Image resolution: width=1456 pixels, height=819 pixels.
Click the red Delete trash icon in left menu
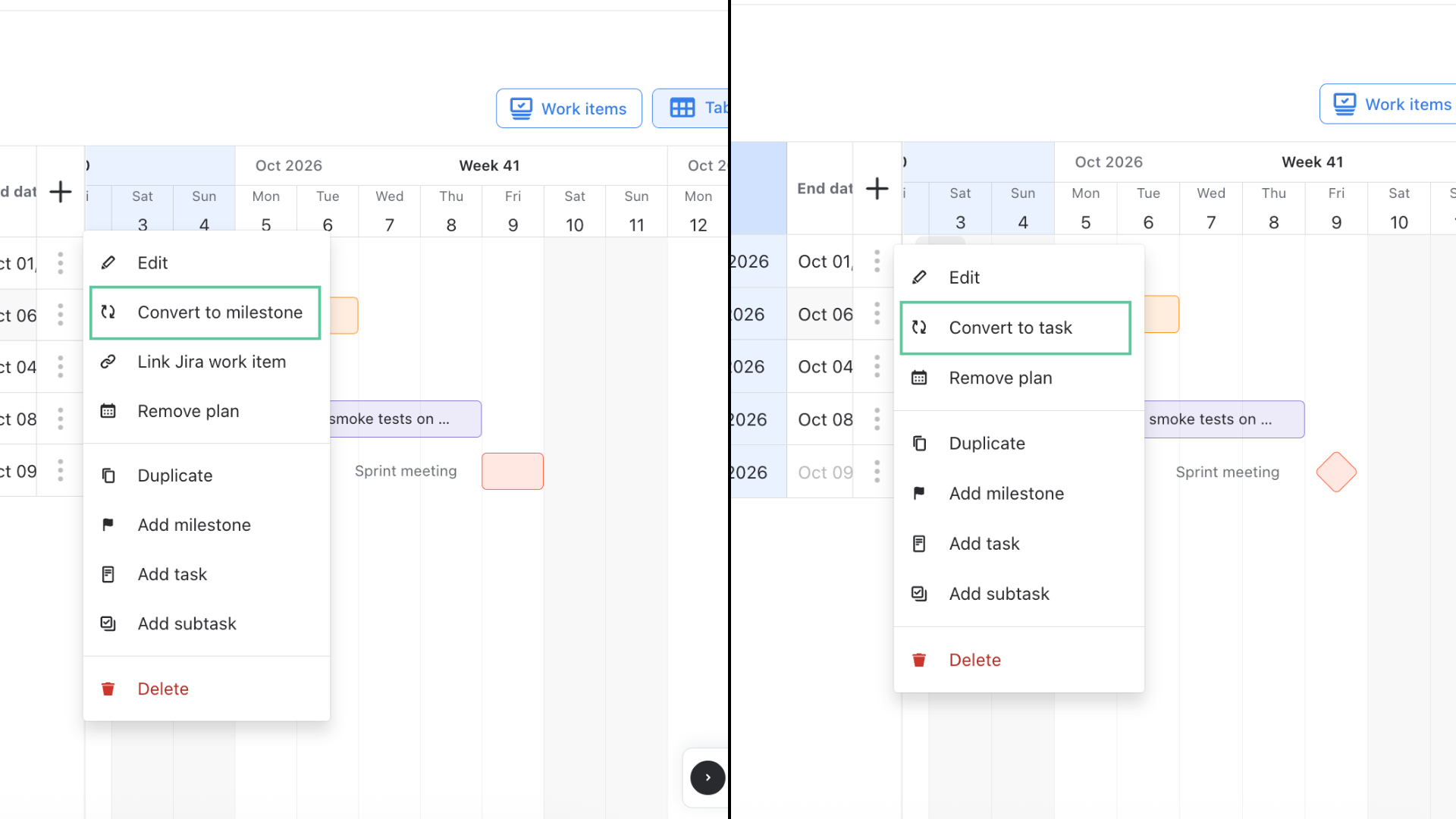[108, 689]
